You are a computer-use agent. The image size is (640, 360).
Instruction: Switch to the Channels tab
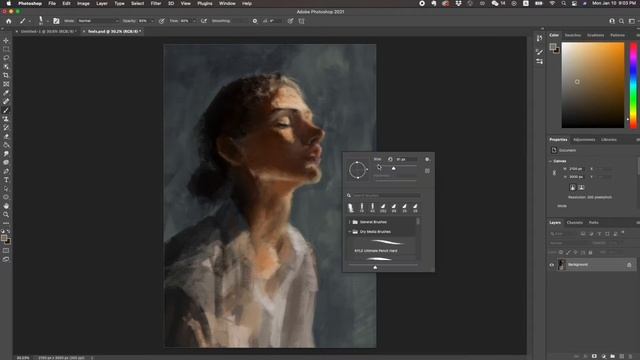tap(575, 223)
